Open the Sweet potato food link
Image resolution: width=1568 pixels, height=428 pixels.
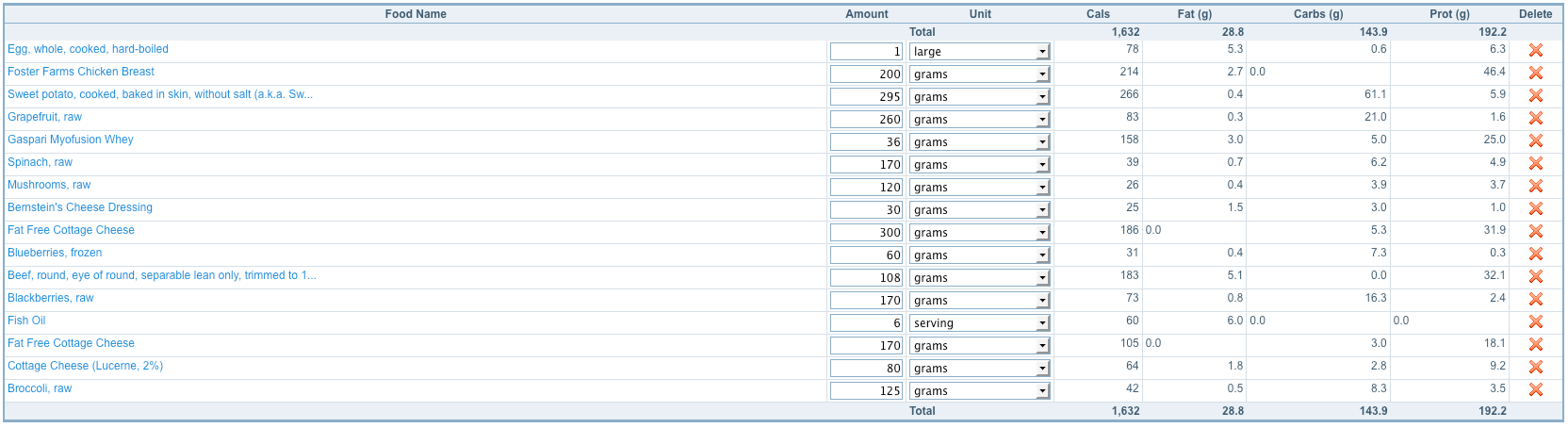pos(160,94)
